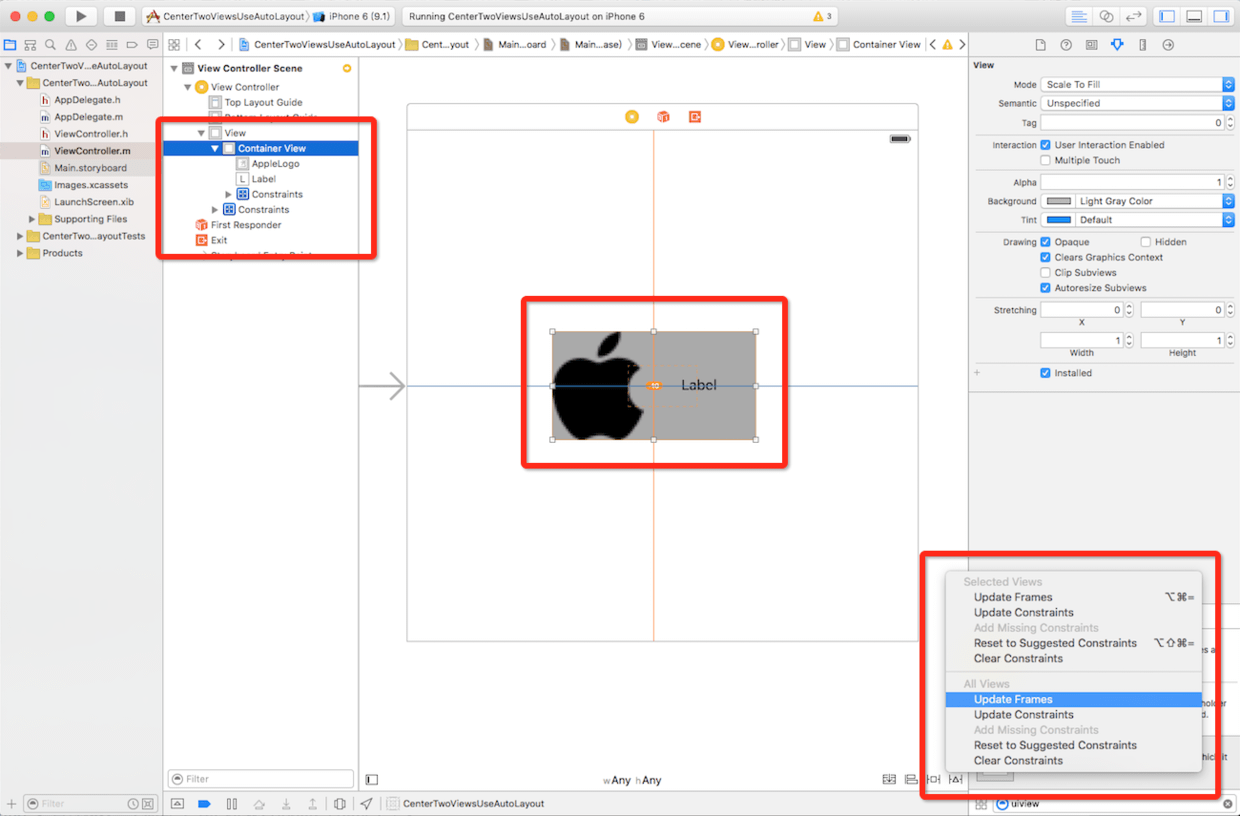Click the wAny hAny size class button
Screen dimensions: 1240x816
(632, 780)
